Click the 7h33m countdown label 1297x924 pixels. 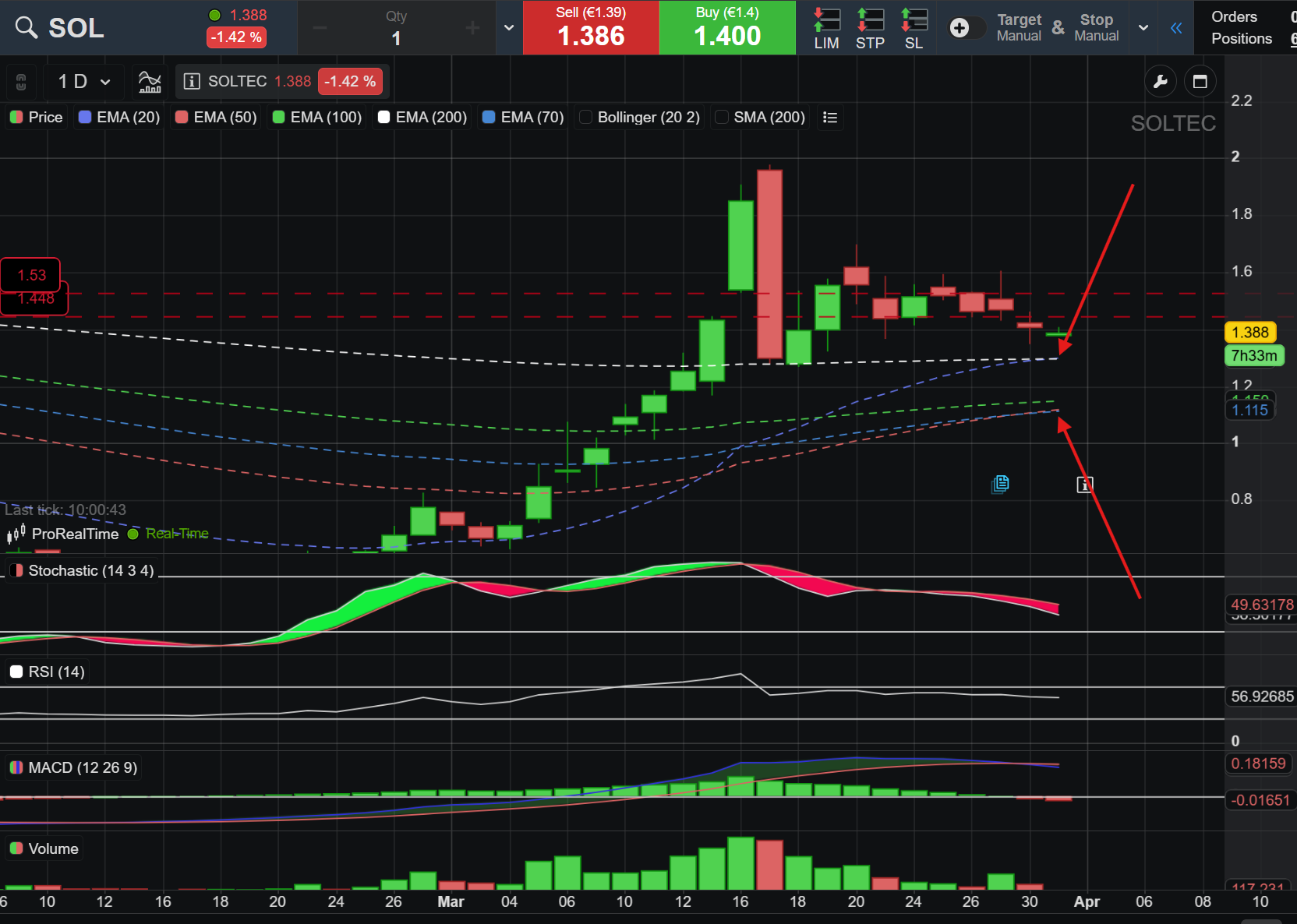[1254, 355]
